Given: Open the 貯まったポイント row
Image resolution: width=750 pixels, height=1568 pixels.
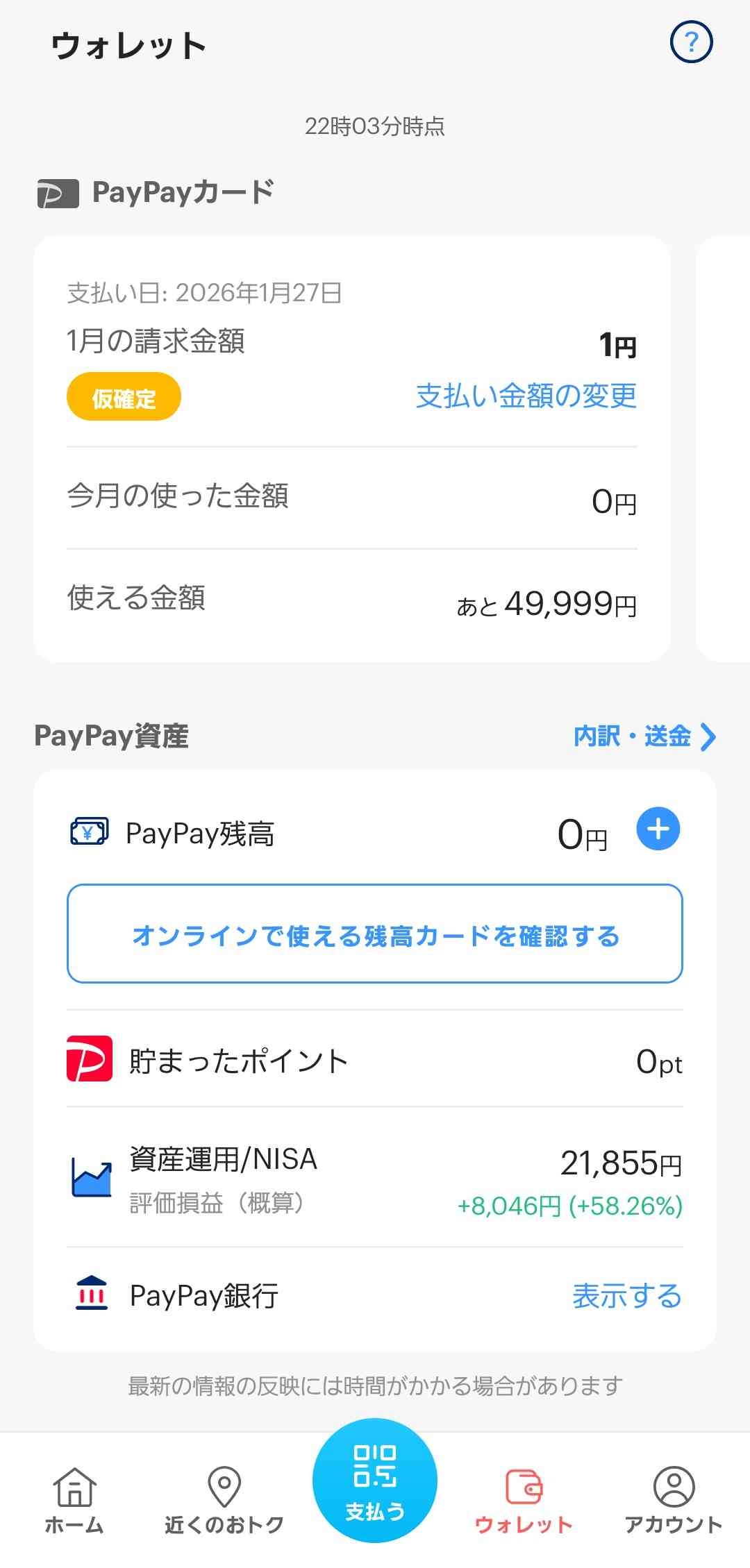Looking at the screenshot, I should (x=375, y=1060).
